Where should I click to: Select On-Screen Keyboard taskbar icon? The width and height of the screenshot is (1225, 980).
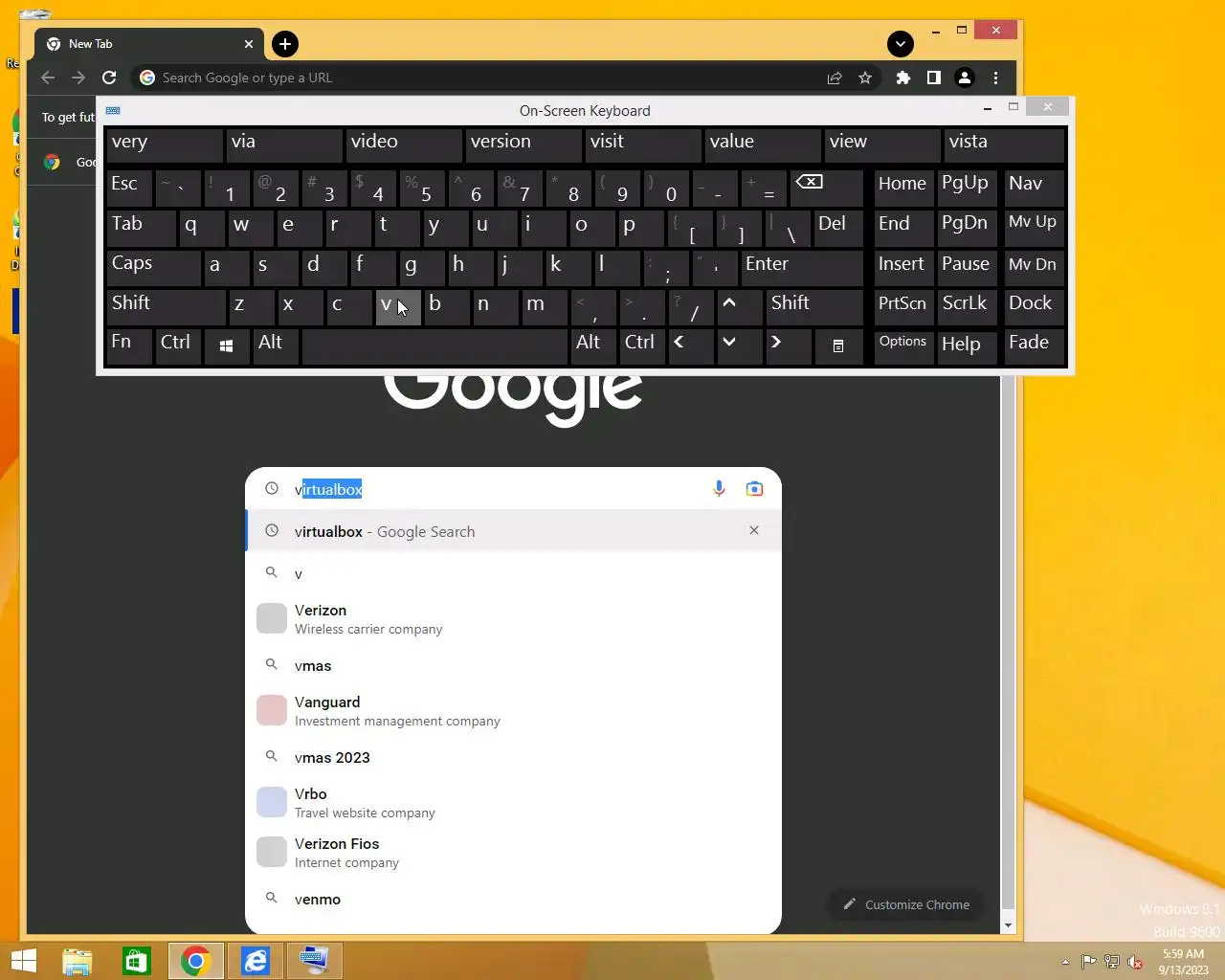click(x=315, y=960)
